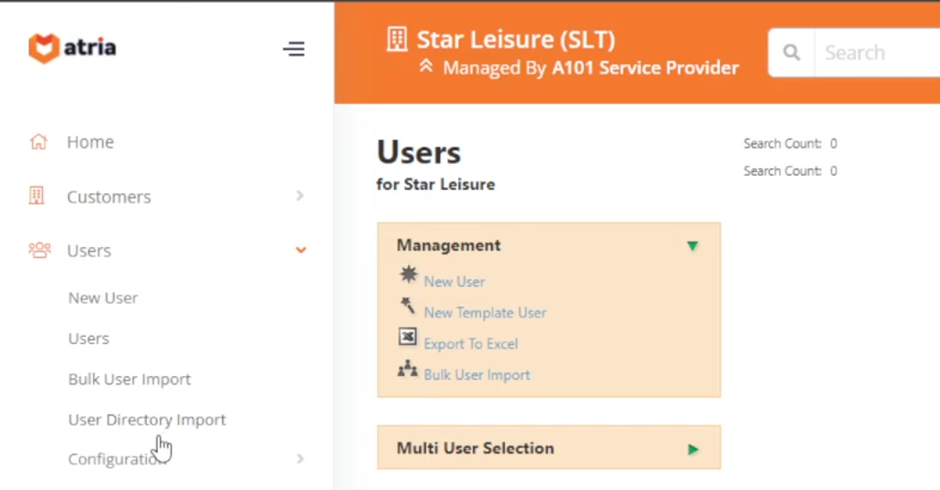Click A101 Service Provider in header

click(645, 68)
